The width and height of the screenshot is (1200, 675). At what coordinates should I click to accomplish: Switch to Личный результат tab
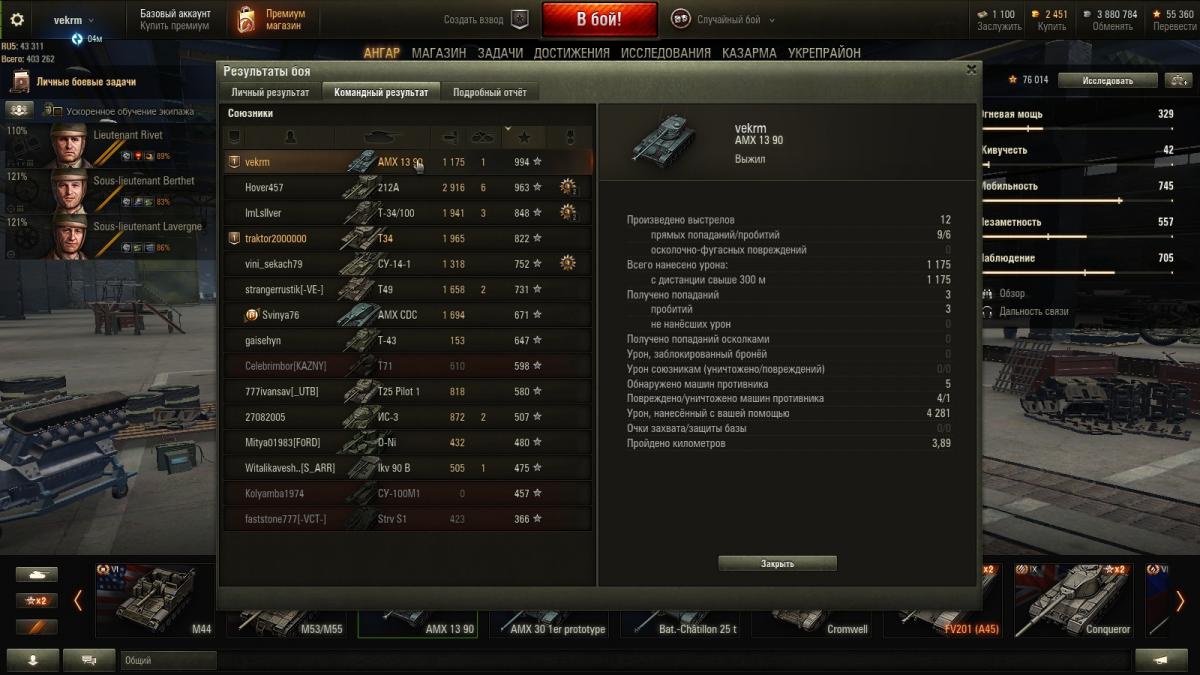pyautogui.click(x=271, y=92)
